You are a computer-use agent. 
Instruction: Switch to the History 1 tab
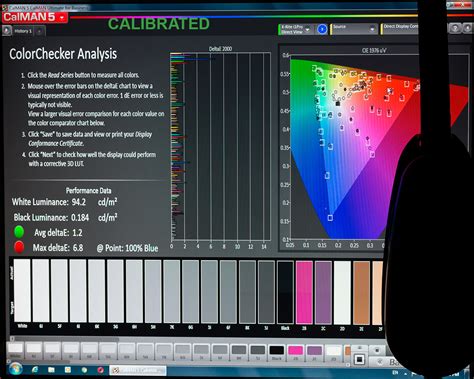[23, 31]
